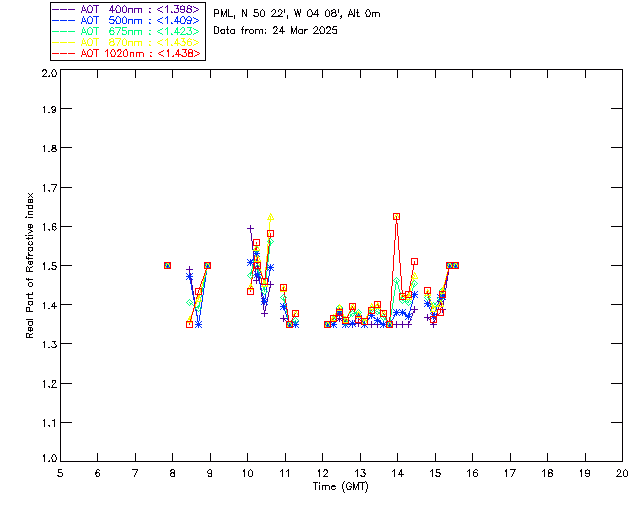Click the hour 9 x-axis tick label
The image size is (640, 512).
[210, 473]
